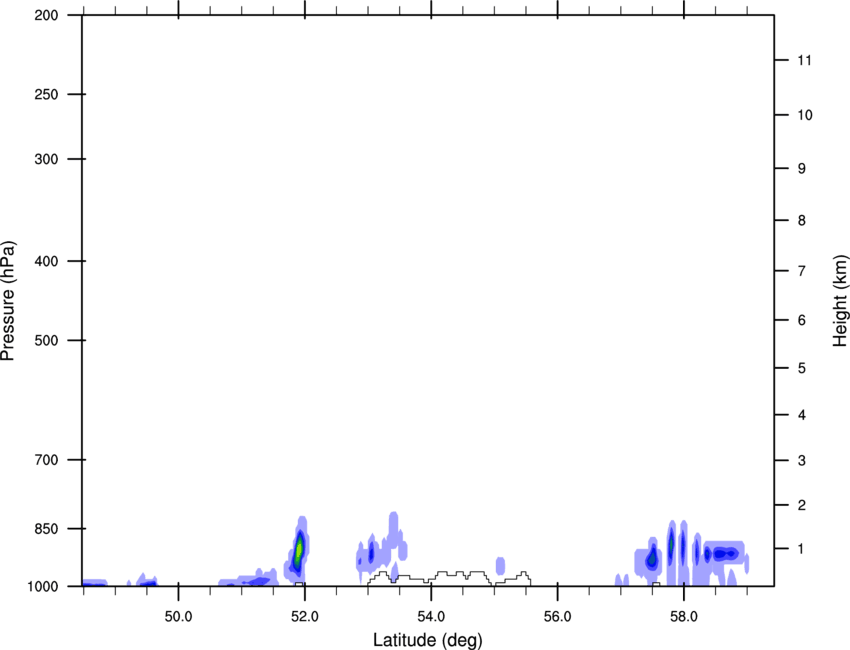Click the 56.0 latitude tick label
850x650 pixels.
click(557, 617)
